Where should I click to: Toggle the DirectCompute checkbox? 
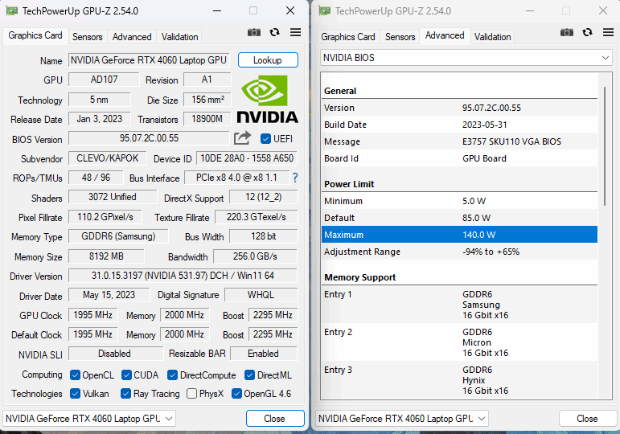(172, 375)
